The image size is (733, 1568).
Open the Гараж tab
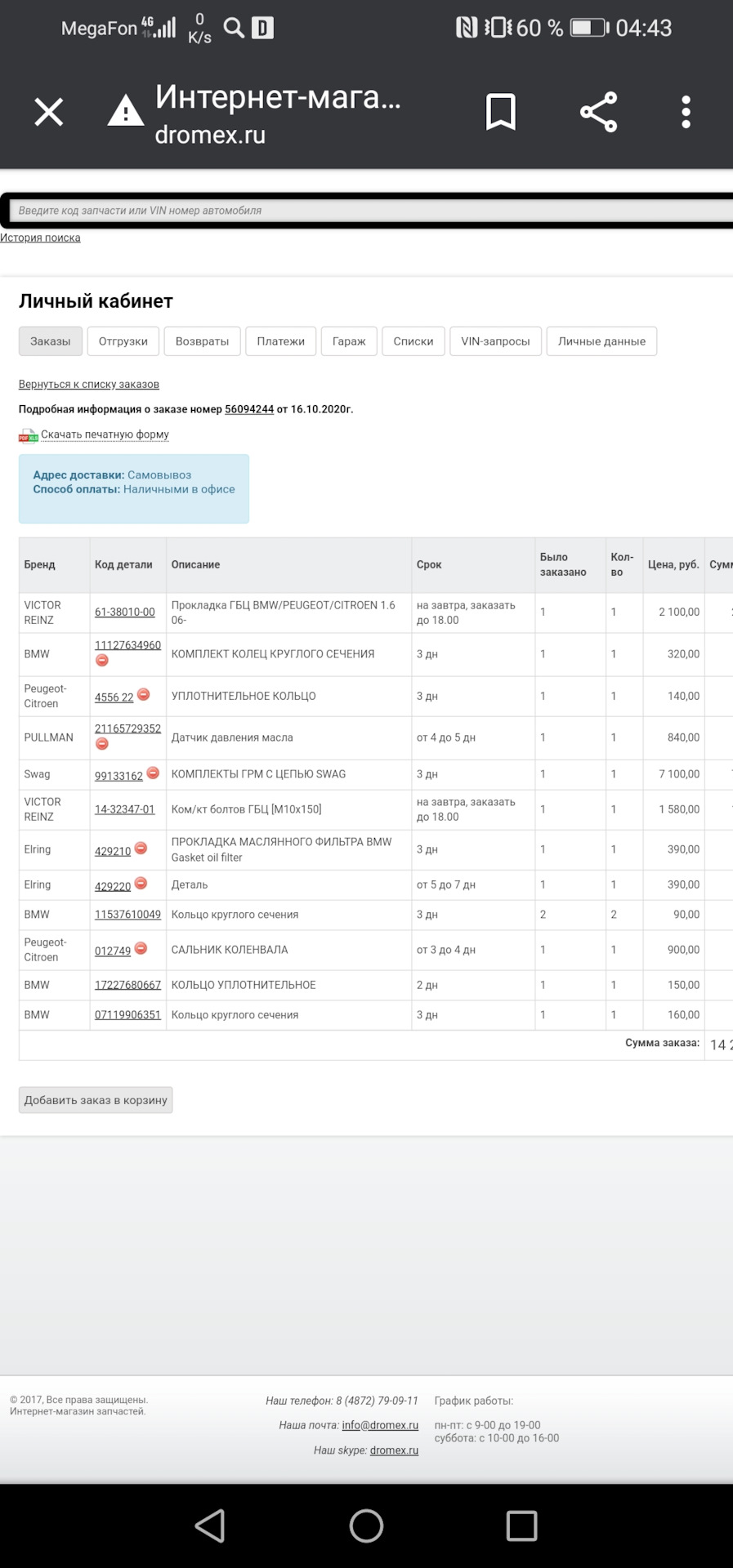[349, 341]
